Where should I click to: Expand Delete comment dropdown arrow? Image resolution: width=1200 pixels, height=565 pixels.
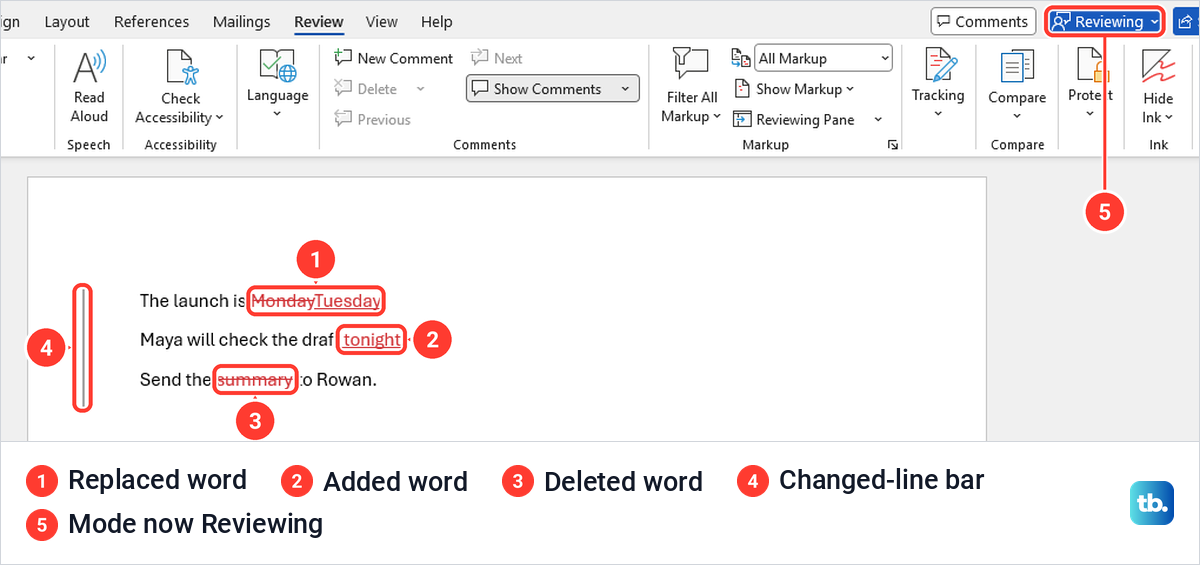point(420,89)
